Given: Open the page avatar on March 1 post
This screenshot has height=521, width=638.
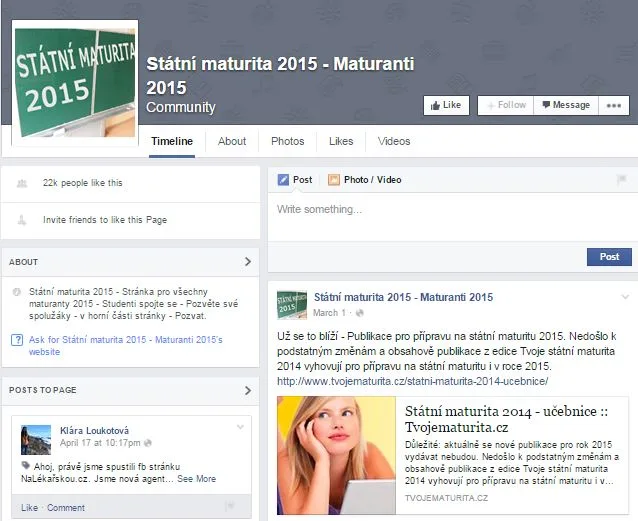Looking at the screenshot, I should tap(292, 304).
